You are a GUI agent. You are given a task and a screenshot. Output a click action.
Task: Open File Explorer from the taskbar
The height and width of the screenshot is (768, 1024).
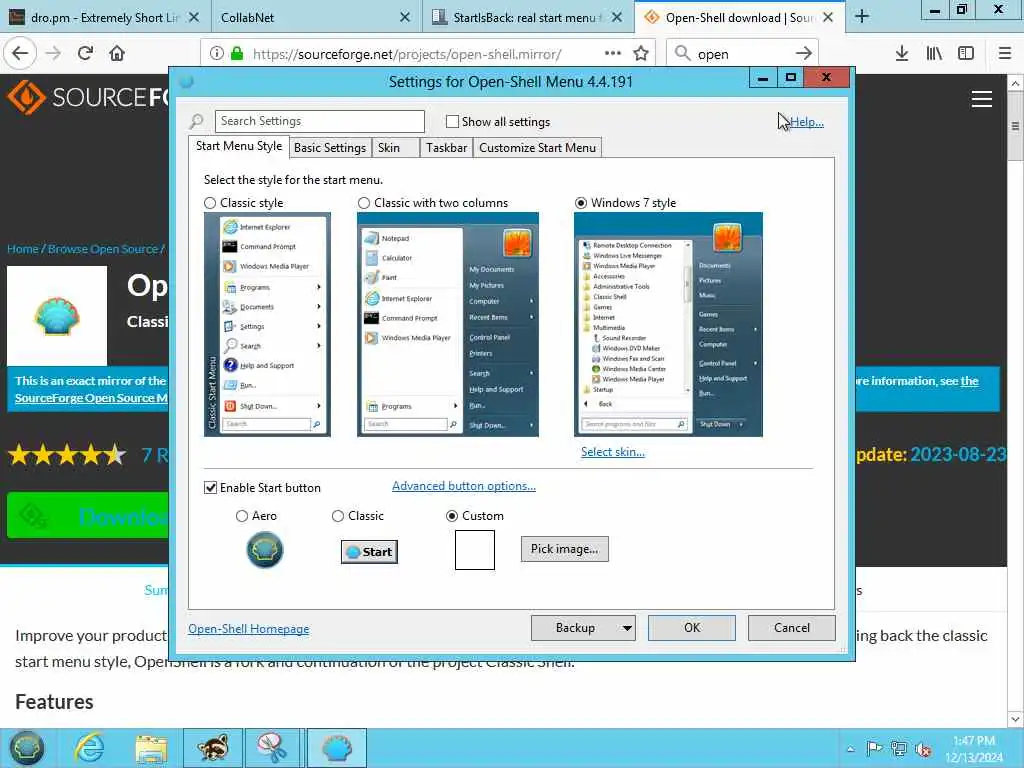(152, 748)
